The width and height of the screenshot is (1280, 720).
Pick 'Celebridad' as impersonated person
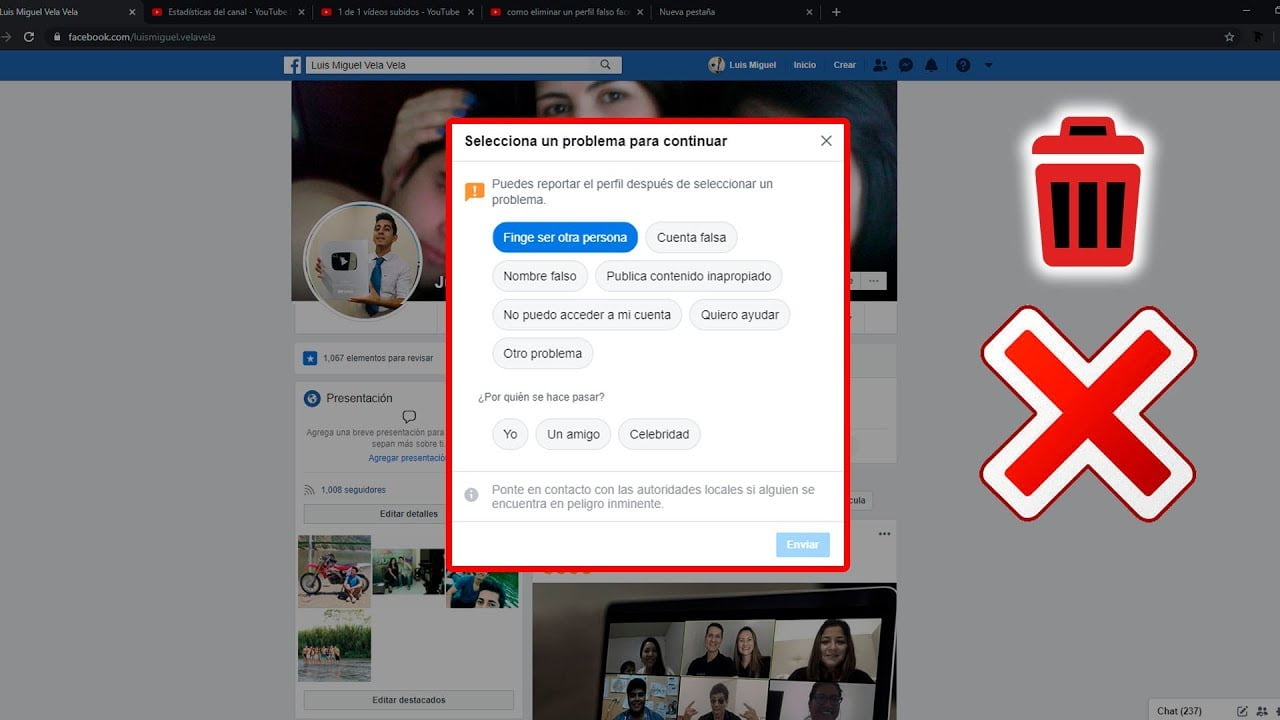tap(659, 434)
